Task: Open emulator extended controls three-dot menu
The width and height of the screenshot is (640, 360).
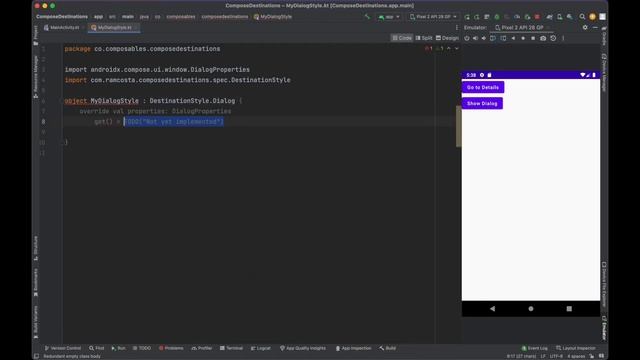Action: [x=563, y=38]
